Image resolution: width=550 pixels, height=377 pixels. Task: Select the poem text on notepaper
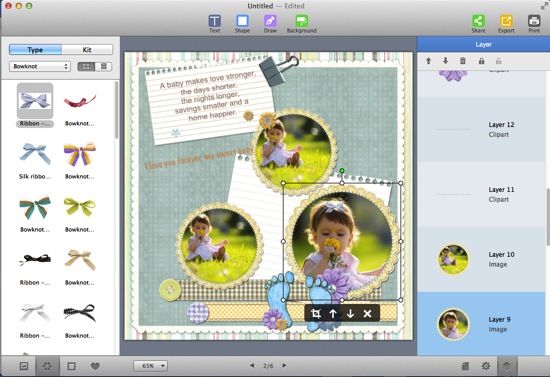tap(208, 96)
